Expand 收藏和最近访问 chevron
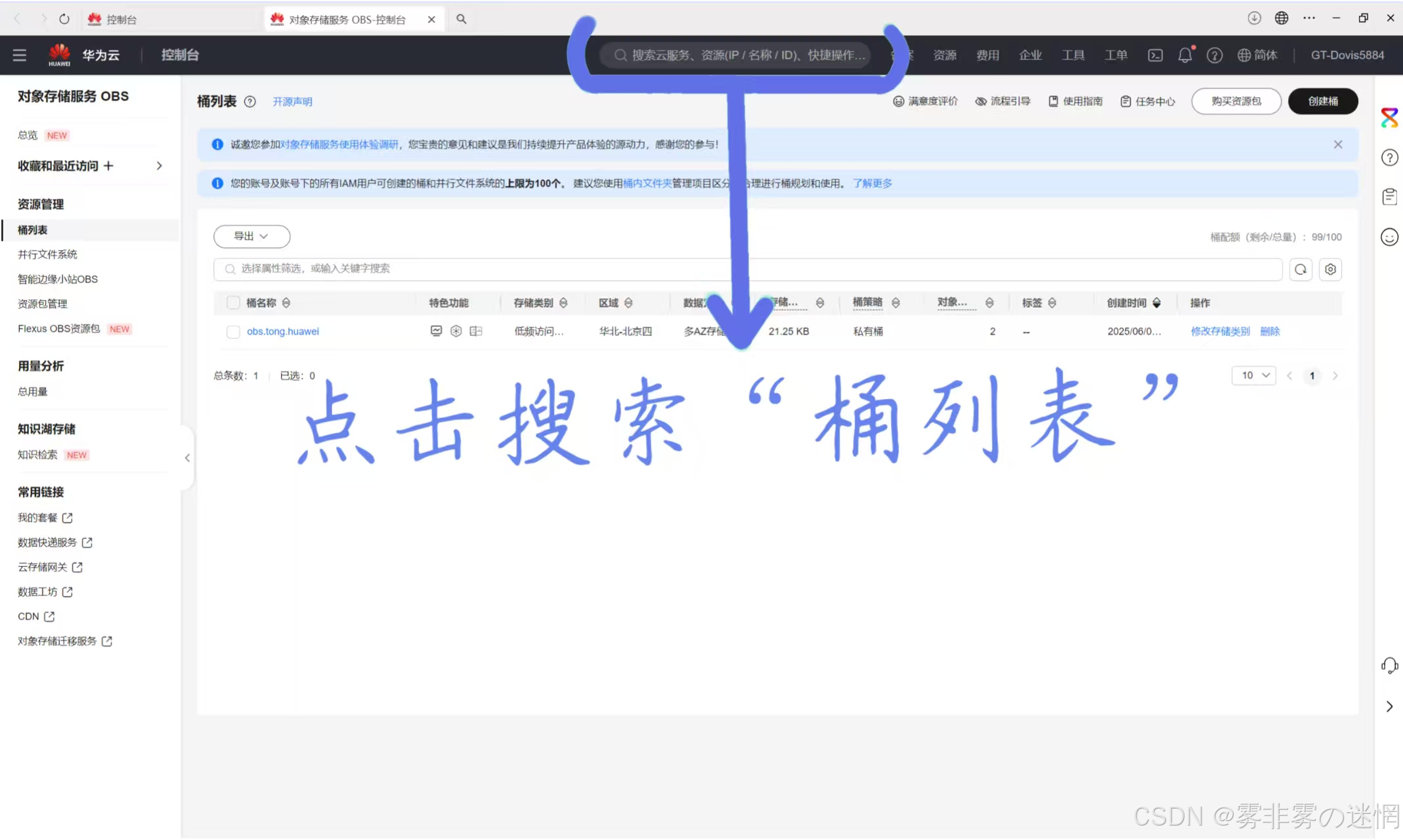1403x840 pixels. click(x=159, y=166)
